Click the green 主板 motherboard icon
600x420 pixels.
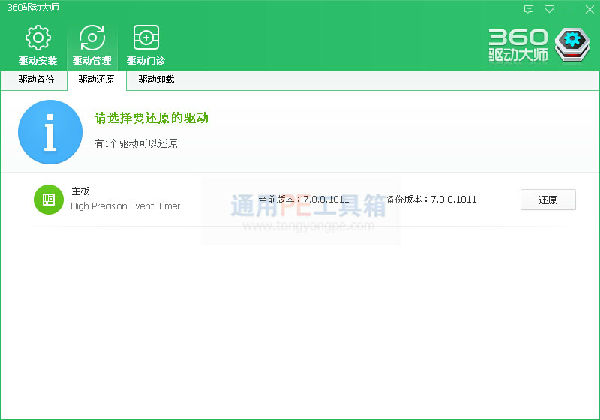coord(49,199)
